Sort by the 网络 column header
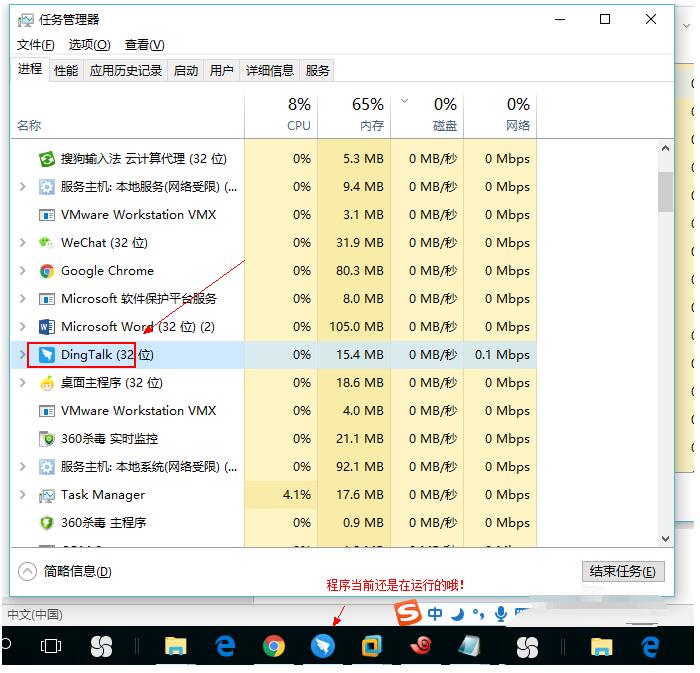 (x=500, y=116)
